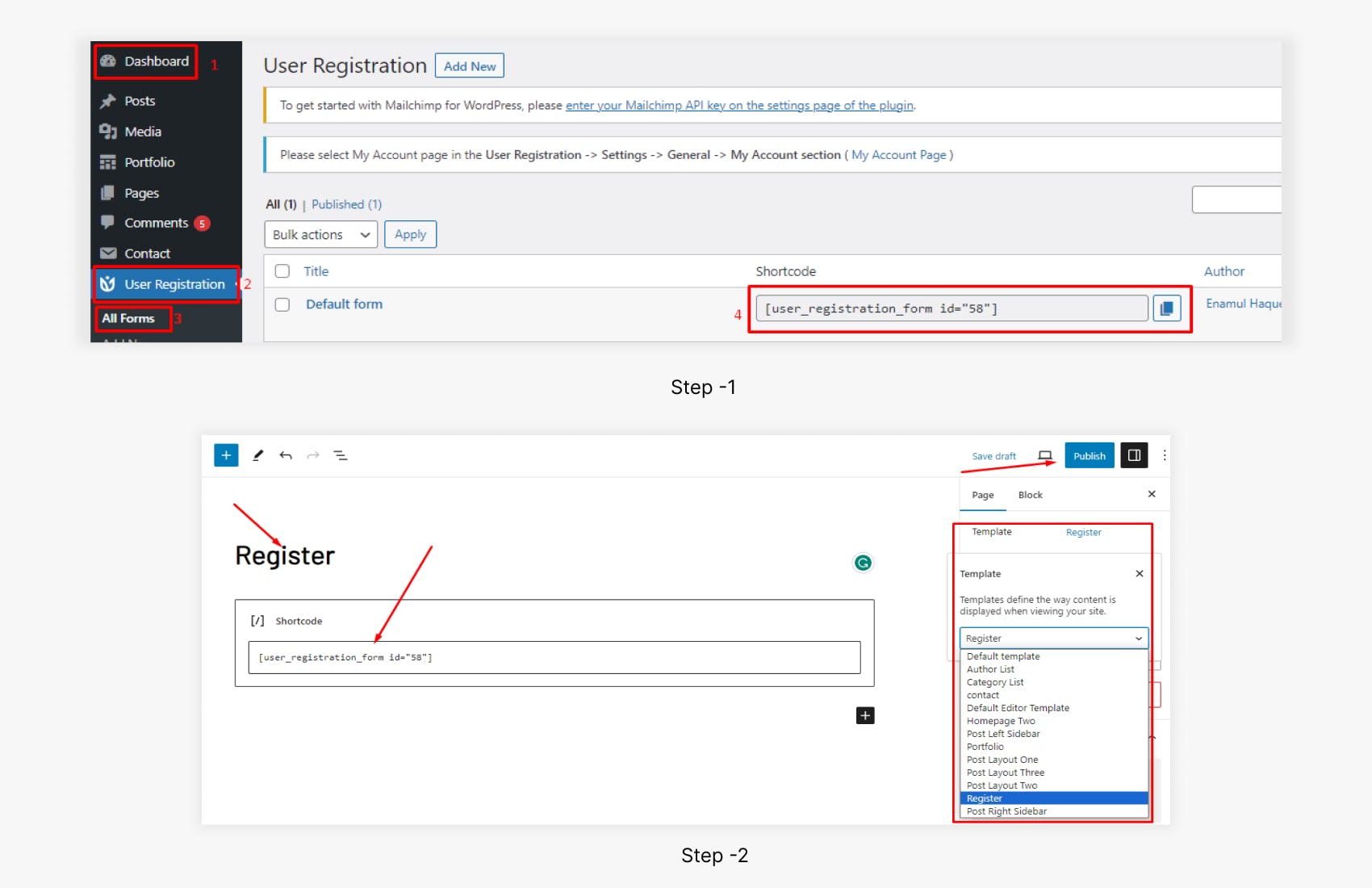Sort by the Title column header
This screenshot has height=888, width=1372.
pos(316,271)
